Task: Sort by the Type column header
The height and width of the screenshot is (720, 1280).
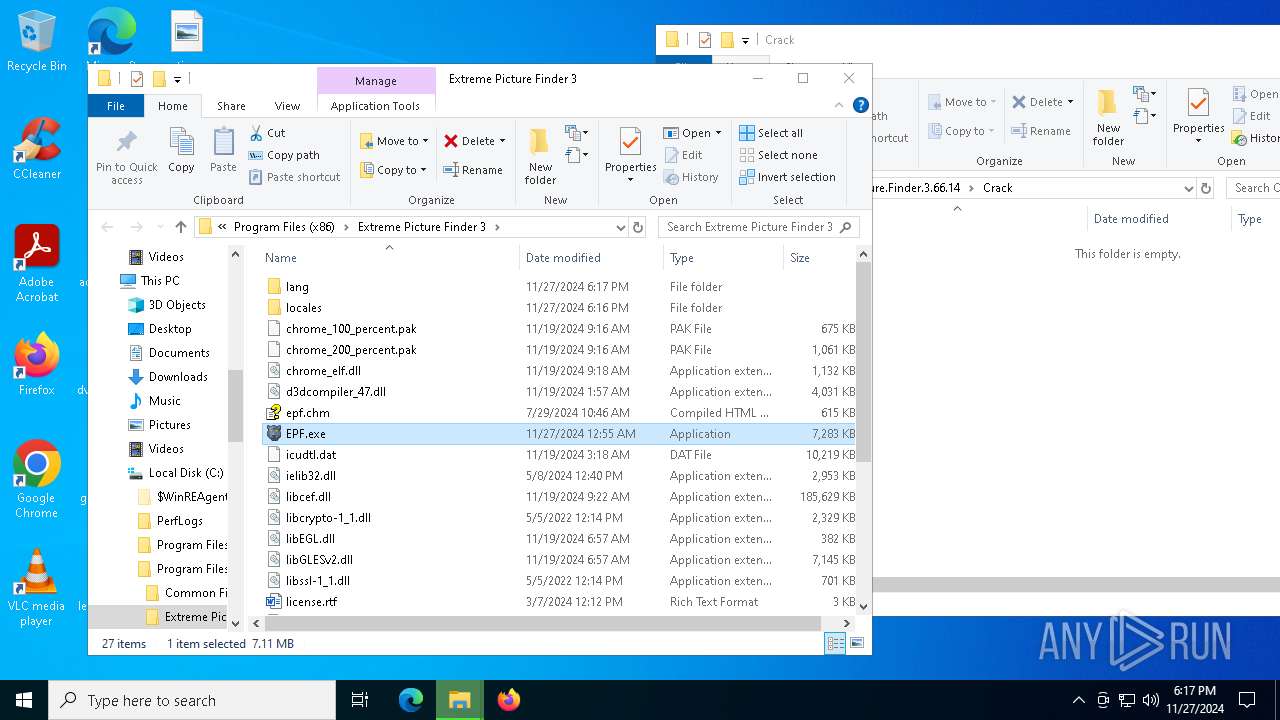Action: 722,258
